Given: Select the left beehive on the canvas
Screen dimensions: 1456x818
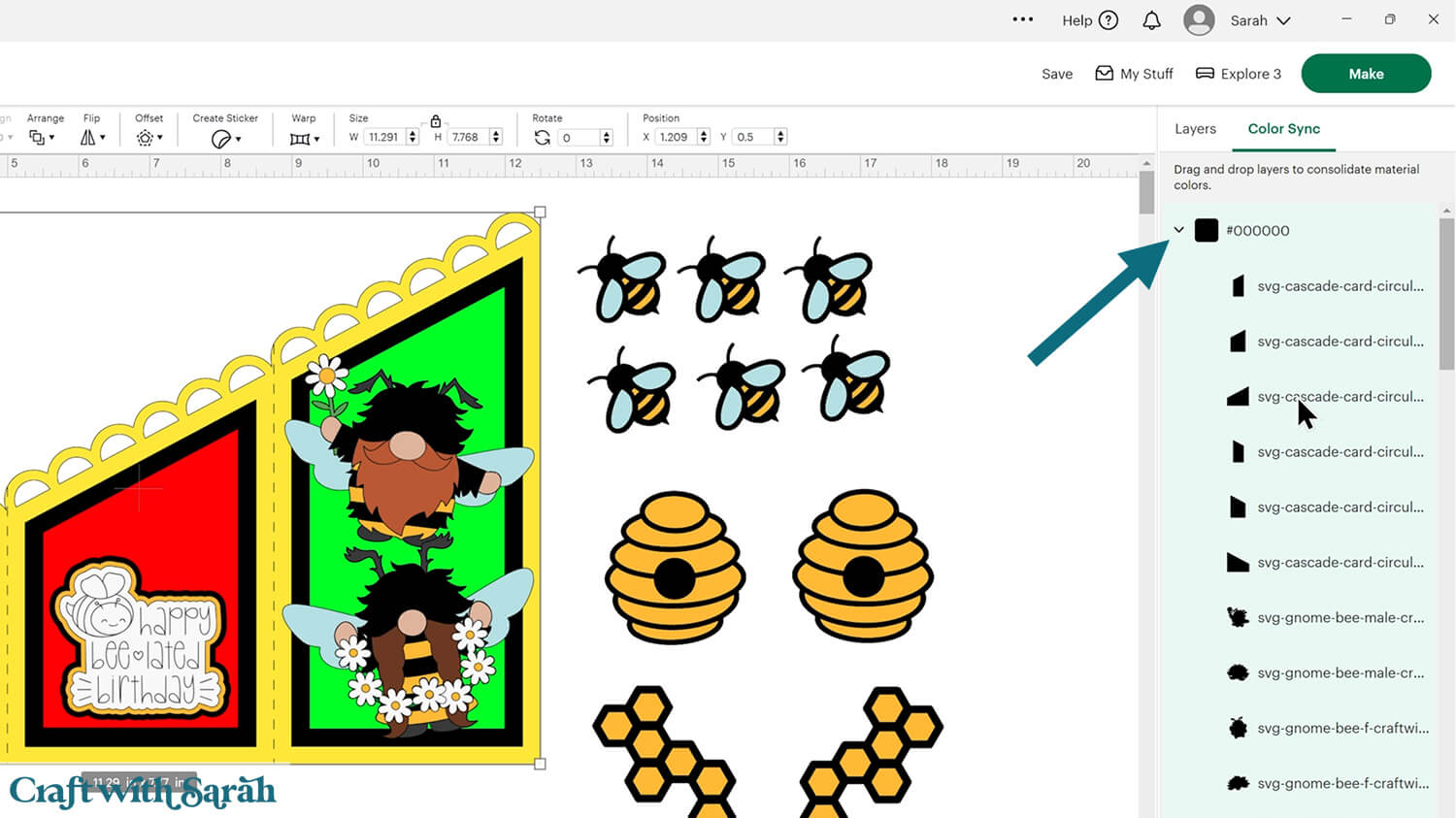Looking at the screenshot, I should (676, 566).
